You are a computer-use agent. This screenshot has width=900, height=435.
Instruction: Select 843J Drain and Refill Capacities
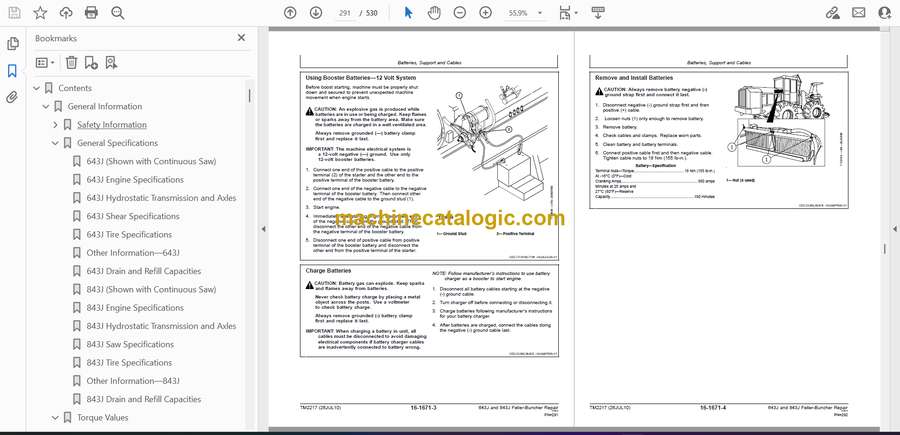[143, 399]
